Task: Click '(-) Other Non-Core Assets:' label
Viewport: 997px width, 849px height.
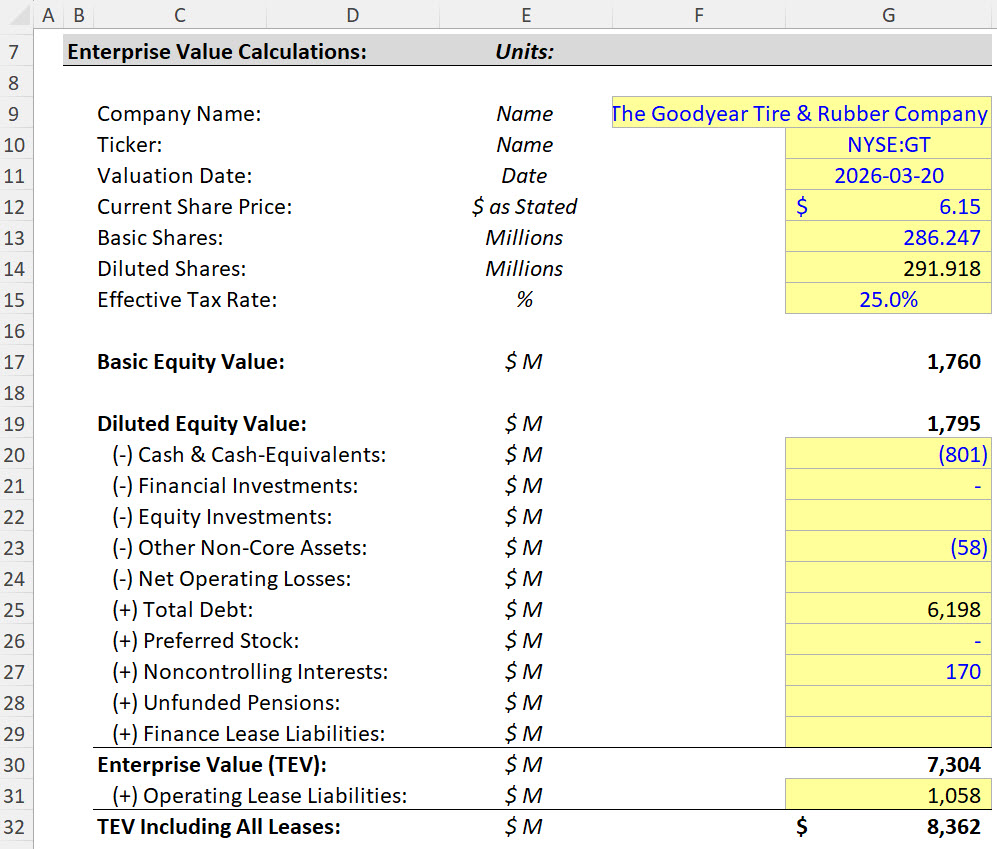Action: pyautogui.click(x=240, y=548)
